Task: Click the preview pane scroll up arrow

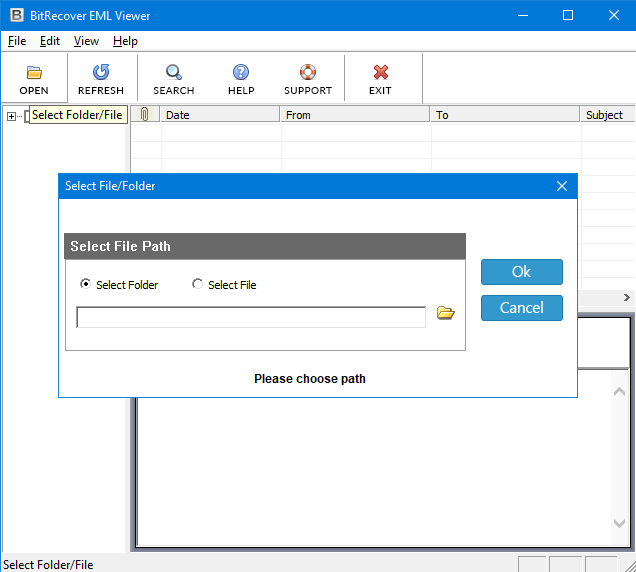Action: 619,392
